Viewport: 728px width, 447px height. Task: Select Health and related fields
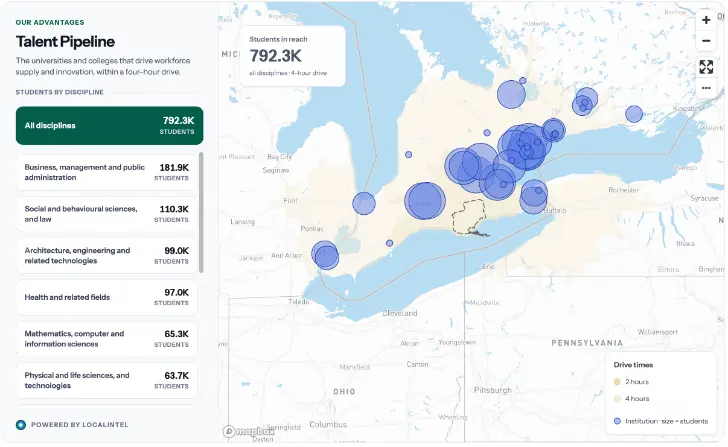coord(107,297)
